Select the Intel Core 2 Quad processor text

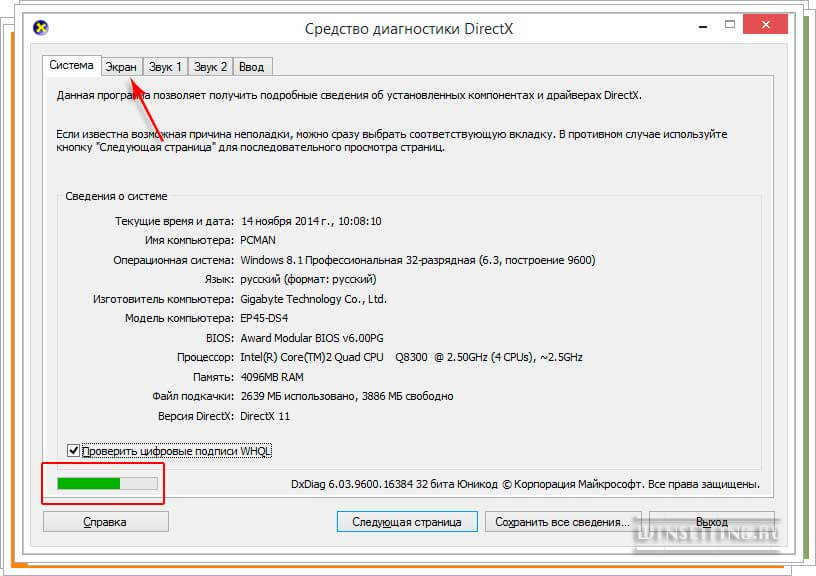(x=411, y=357)
